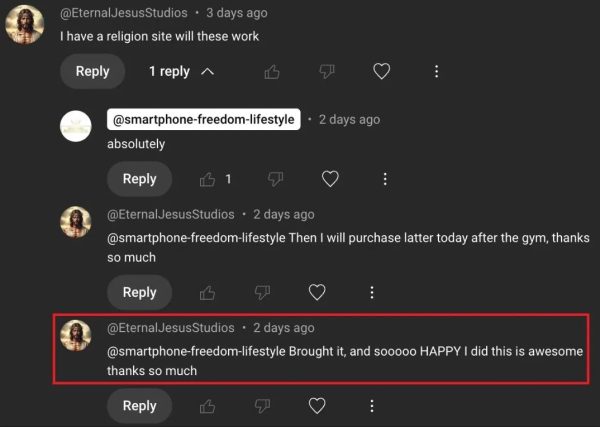Reply to the top comment
This screenshot has height=427, width=600.
92,72
